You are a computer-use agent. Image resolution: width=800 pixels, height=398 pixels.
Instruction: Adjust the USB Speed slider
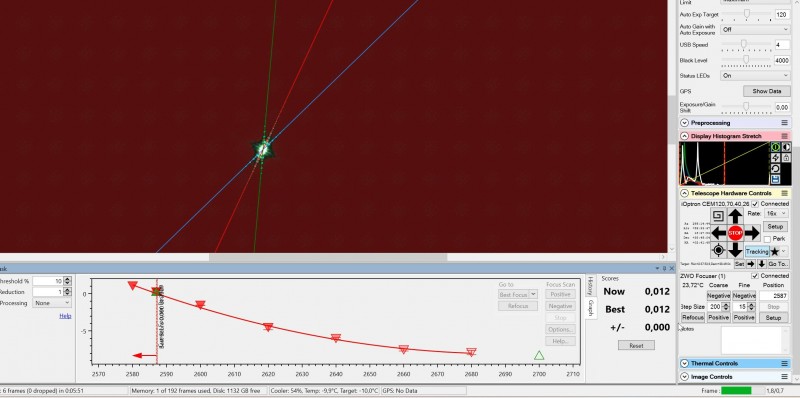pos(746,45)
